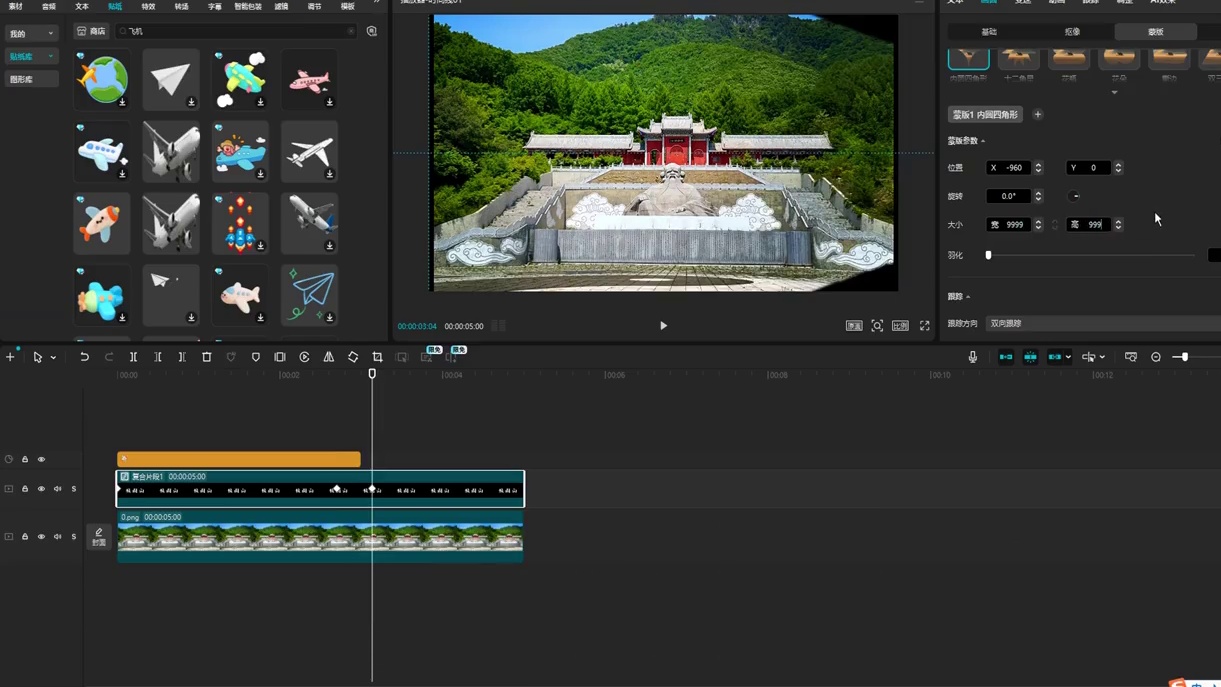Collapse the 蒙版参数 section
The width and height of the screenshot is (1221, 687).
[x=983, y=141]
